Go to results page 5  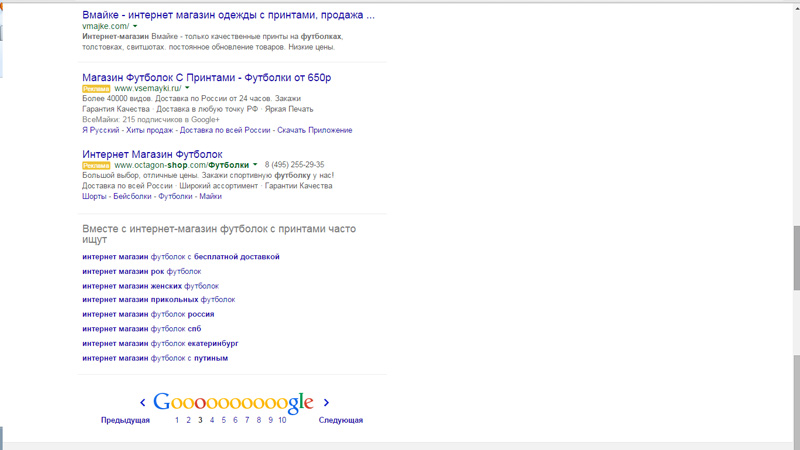pos(223,420)
